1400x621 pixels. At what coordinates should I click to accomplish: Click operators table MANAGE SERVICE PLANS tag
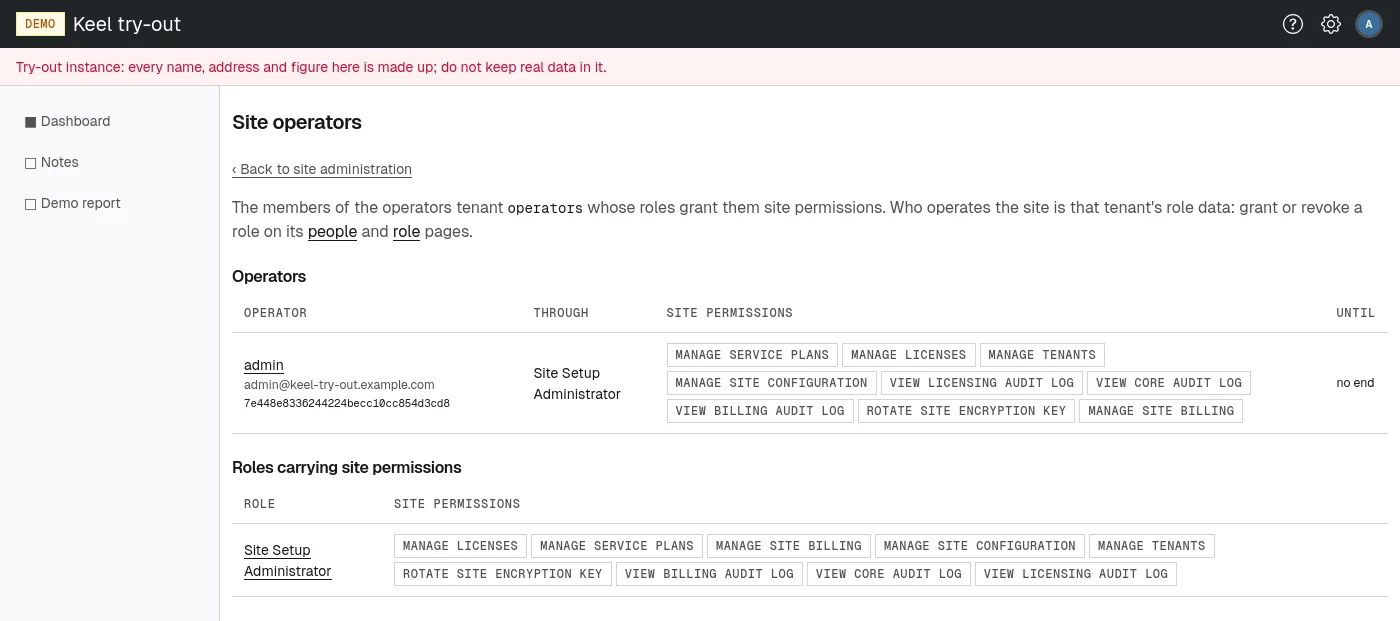click(752, 355)
